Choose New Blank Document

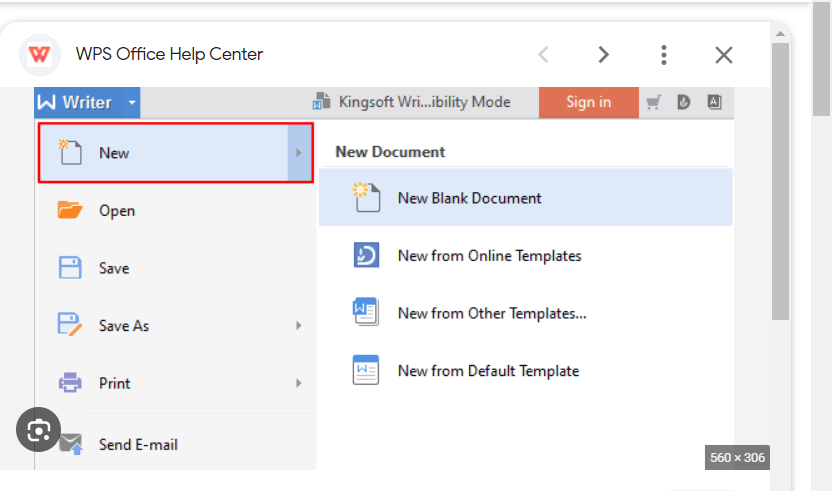[x=526, y=198]
